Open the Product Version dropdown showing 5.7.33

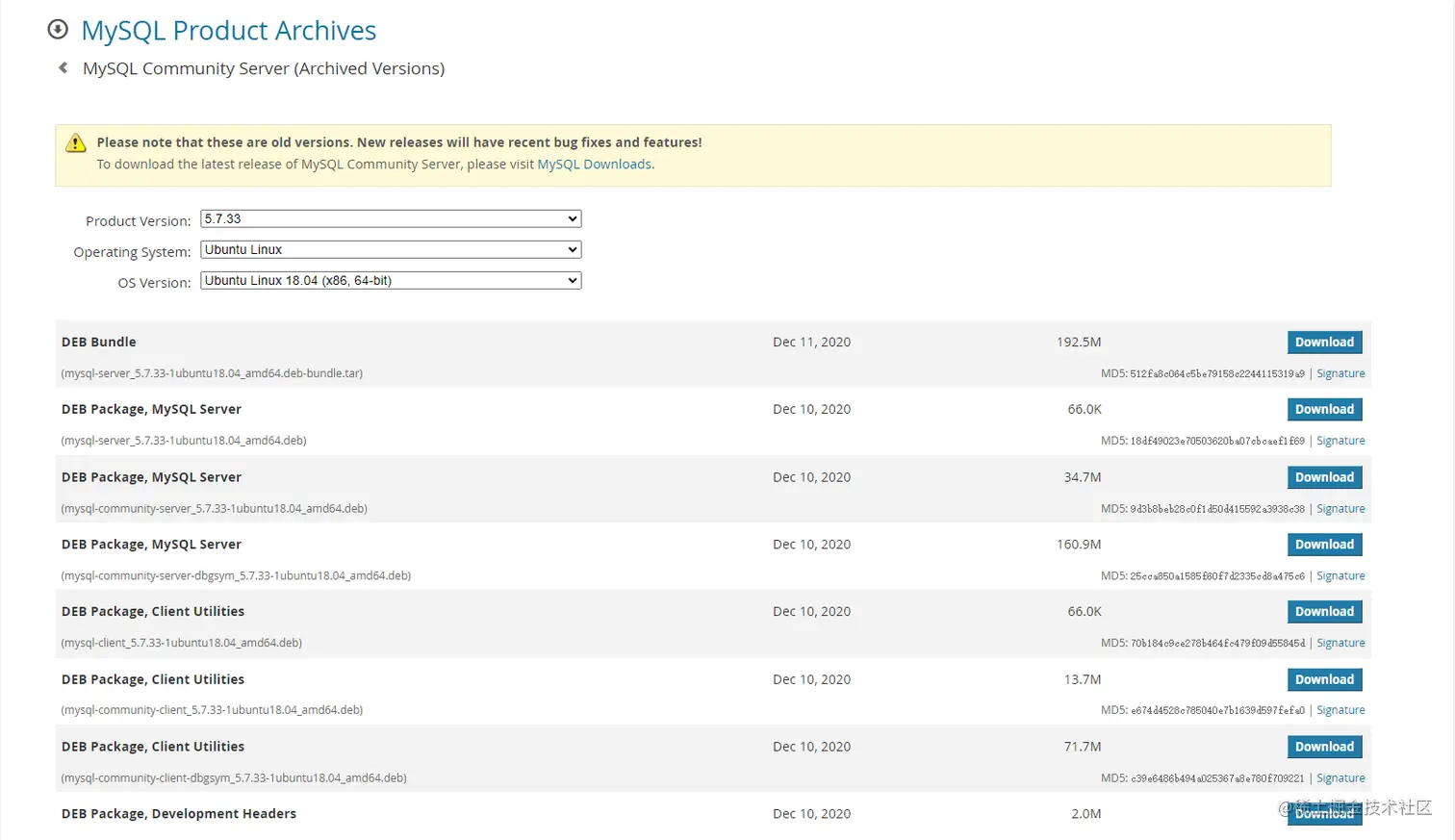pos(391,219)
